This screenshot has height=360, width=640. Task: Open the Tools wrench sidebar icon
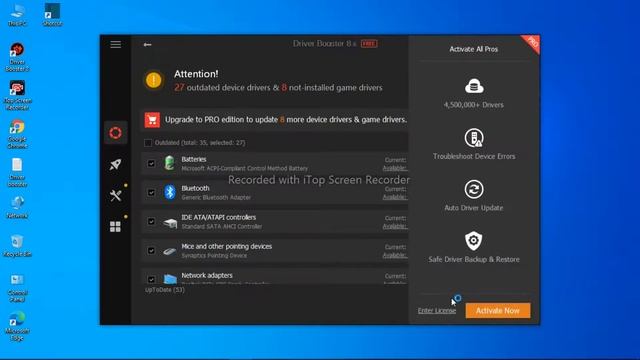[116, 196]
